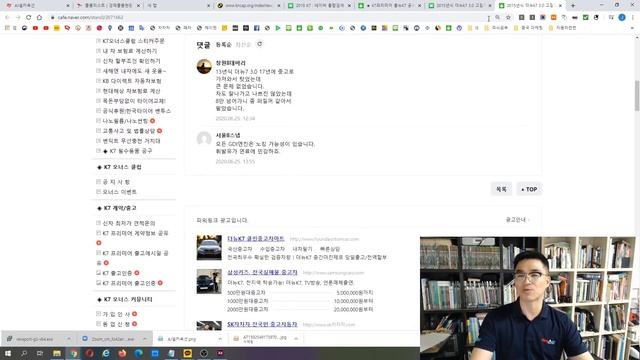Open sidebar menu 신차 최저가 견적문의

(x=129, y=223)
